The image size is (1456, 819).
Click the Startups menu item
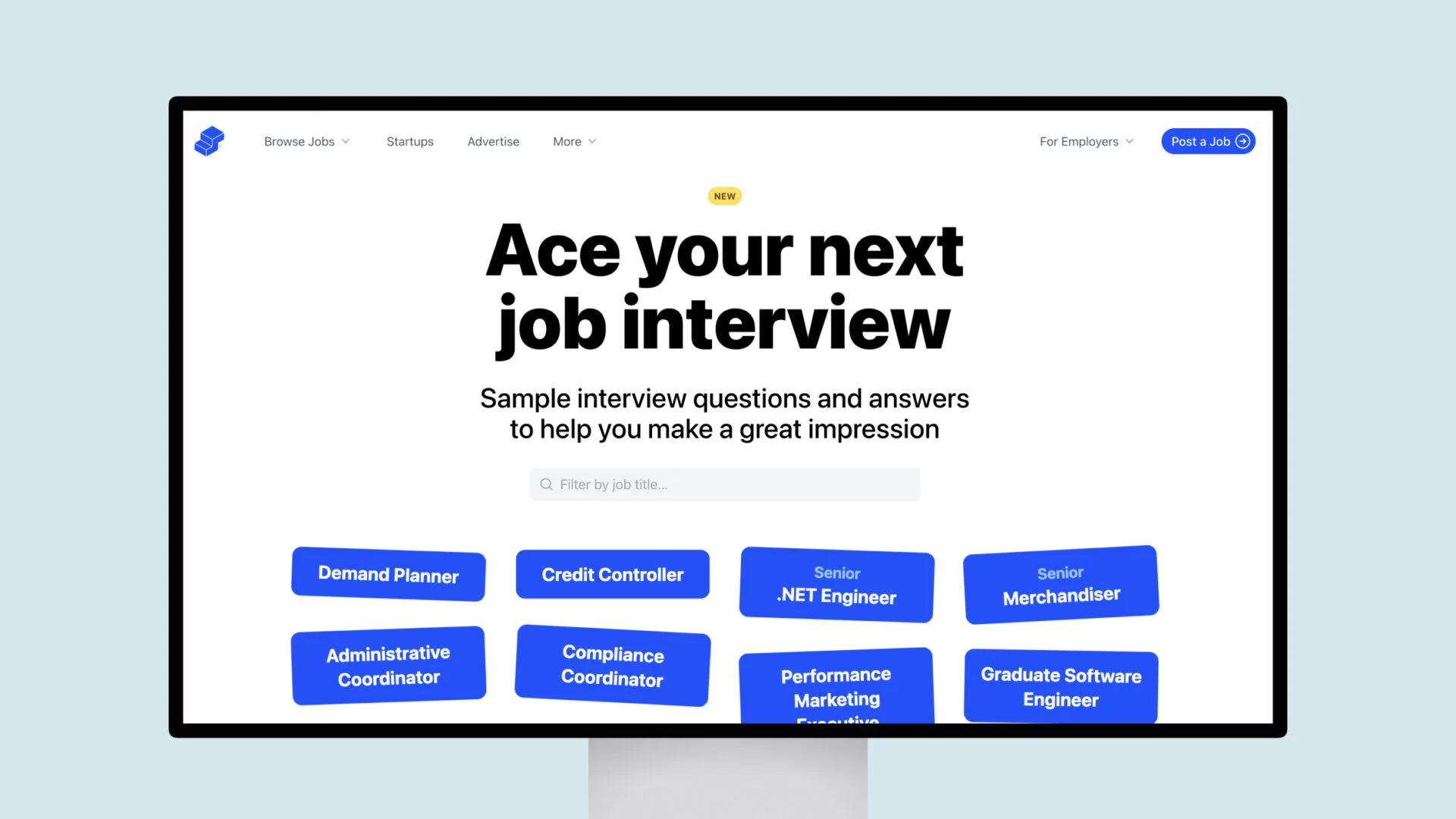coord(410,141)
